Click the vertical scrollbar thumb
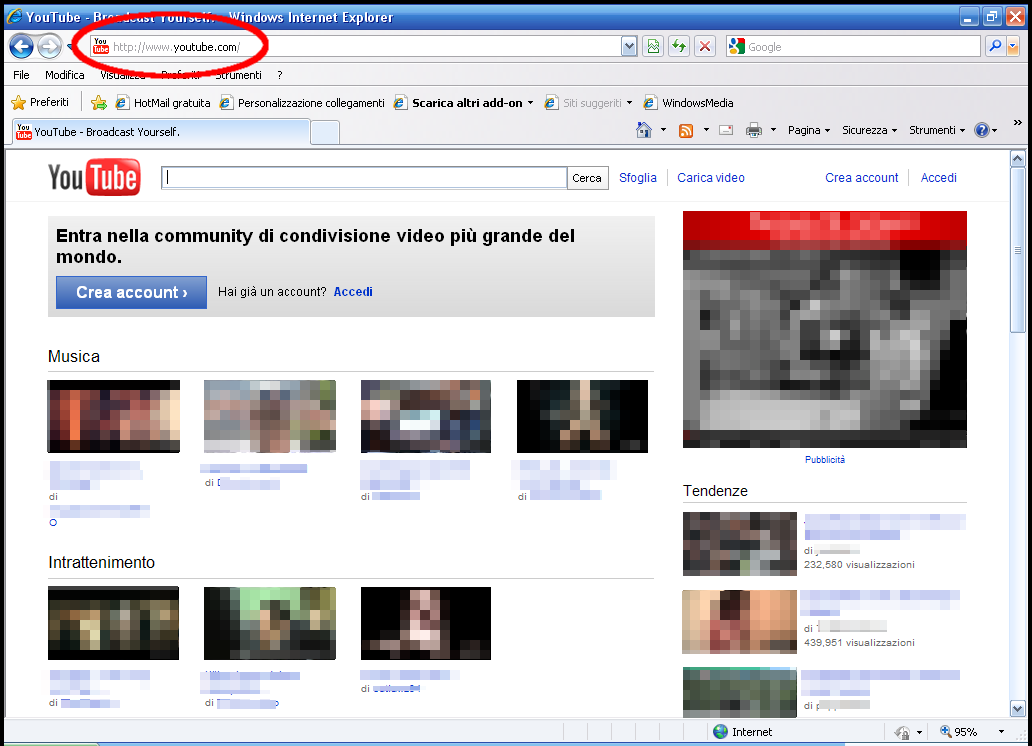Screen dimensions: 1032x746 tap(1018, 250)
